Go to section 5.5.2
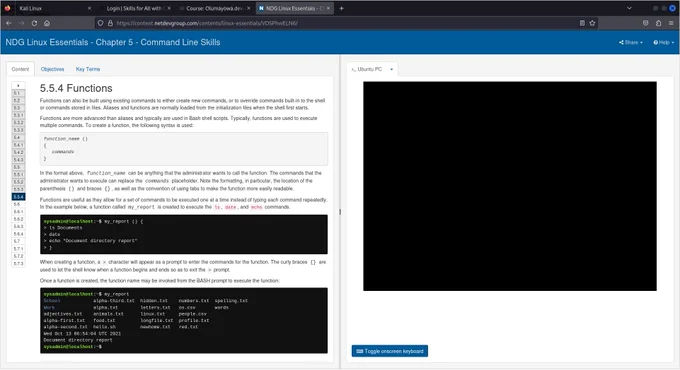 [x=18, y=182]
